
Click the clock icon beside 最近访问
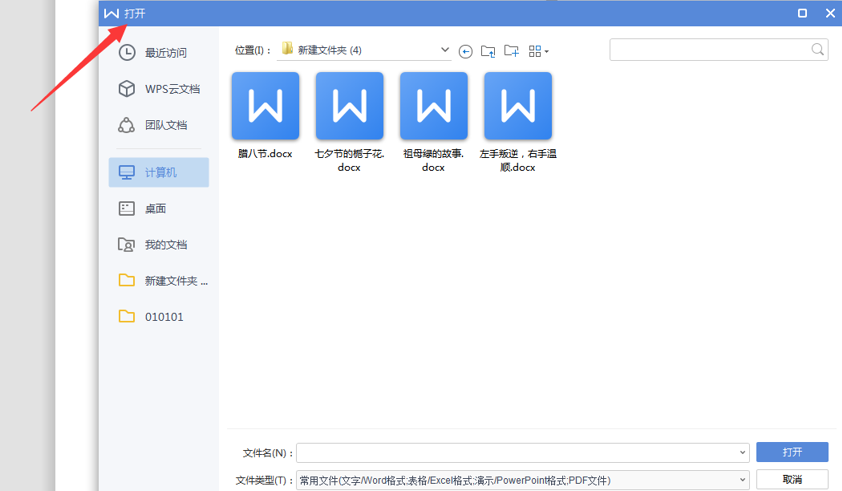127,53
